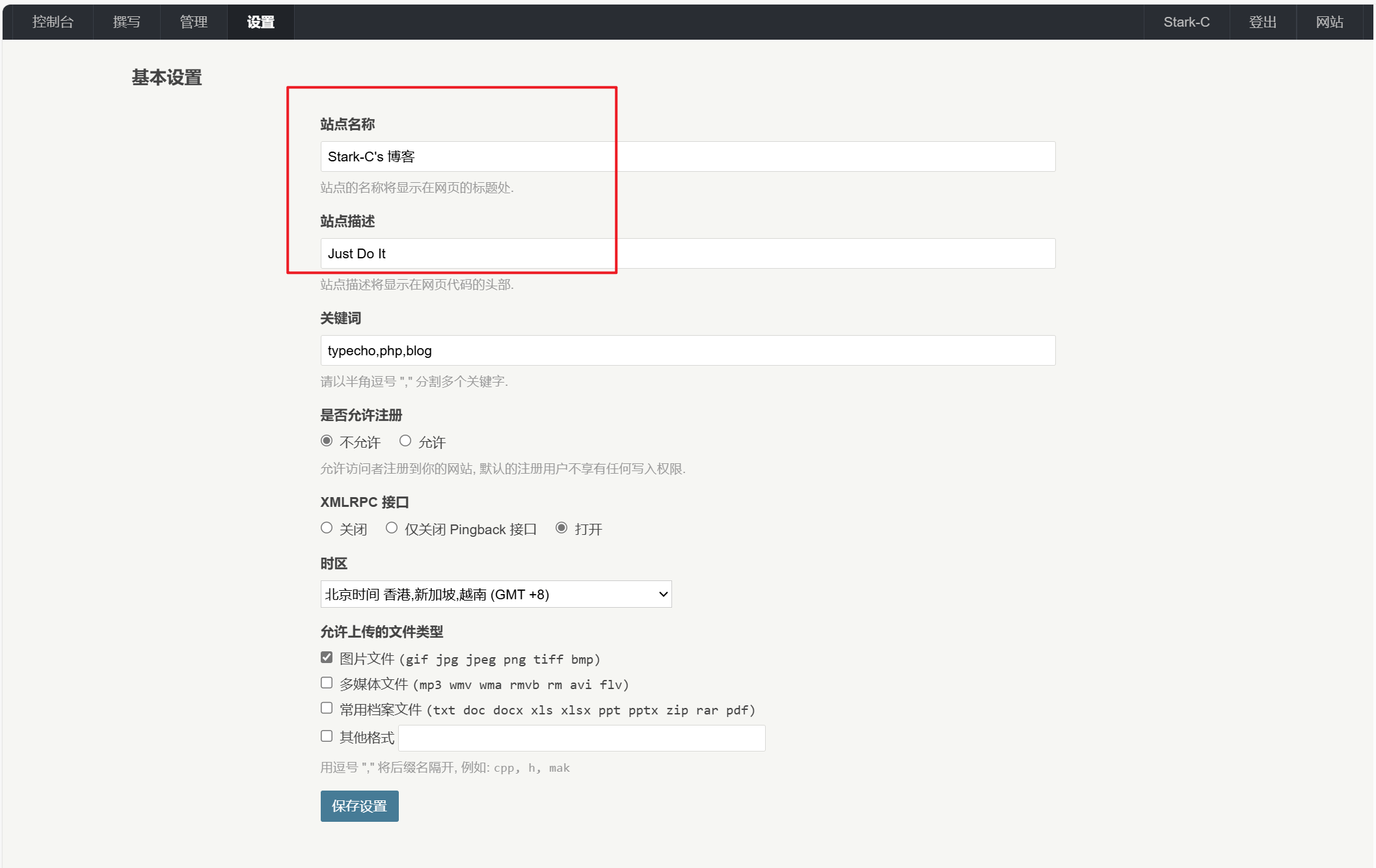
Task: Open the 设置 menu
Action: tap(260, 22)
